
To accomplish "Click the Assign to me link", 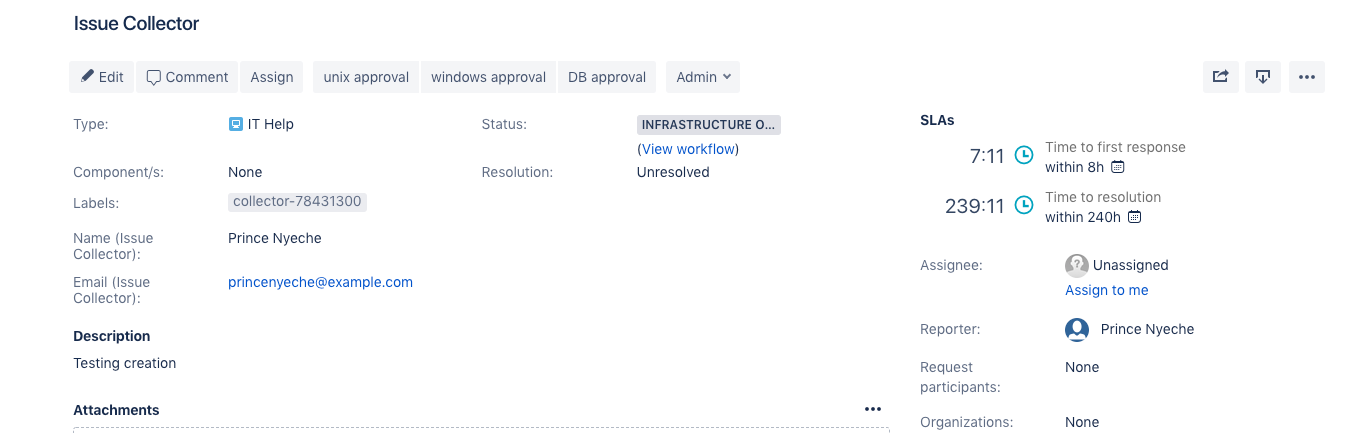I will [1107, 290].
